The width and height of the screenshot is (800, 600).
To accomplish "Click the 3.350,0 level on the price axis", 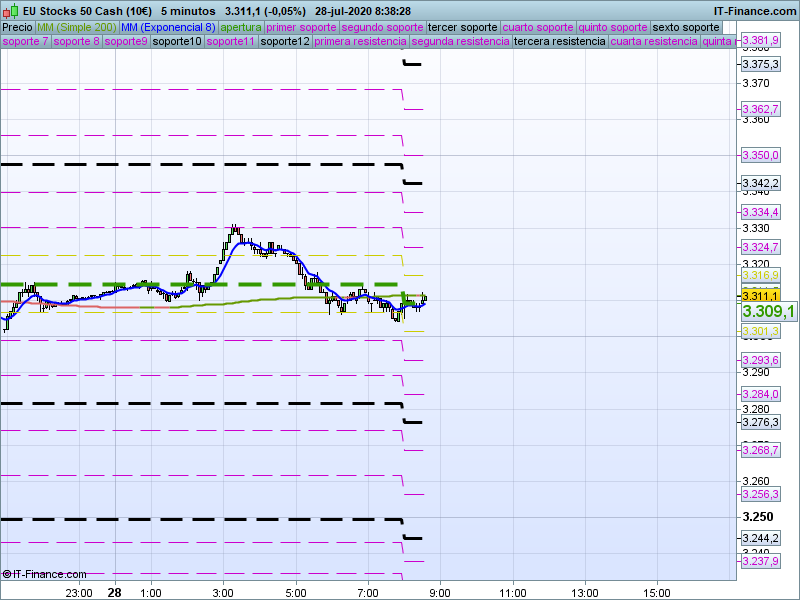I will (x=760, y=156).
